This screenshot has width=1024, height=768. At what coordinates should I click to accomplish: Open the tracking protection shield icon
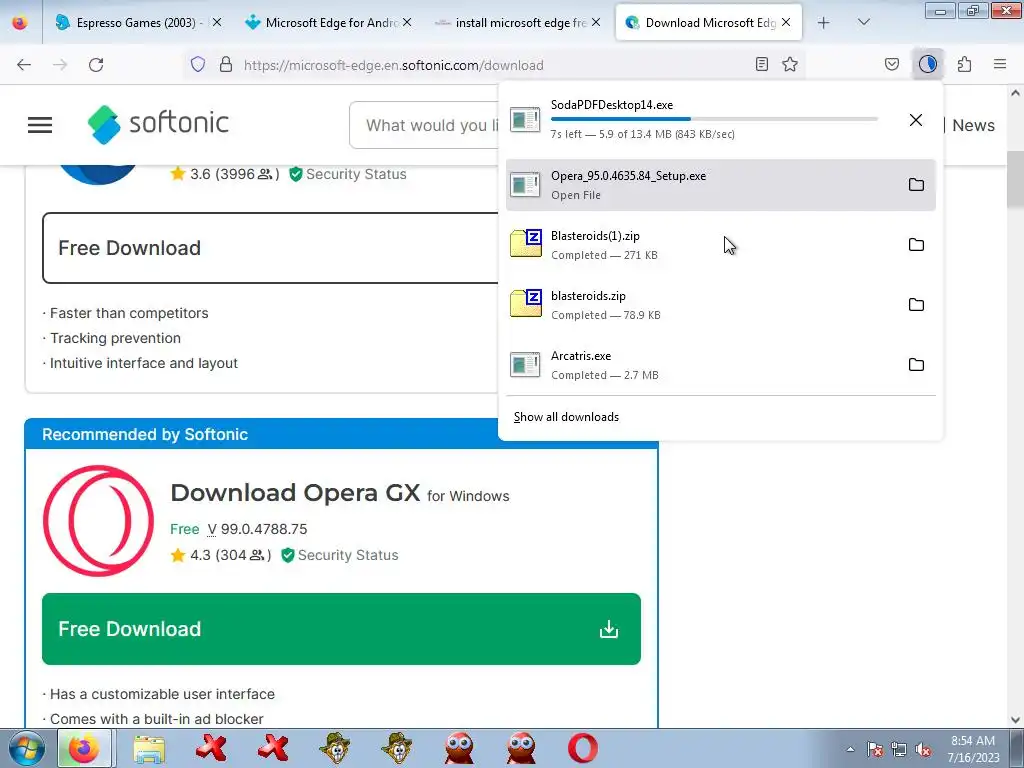click(x=198, y=65)
